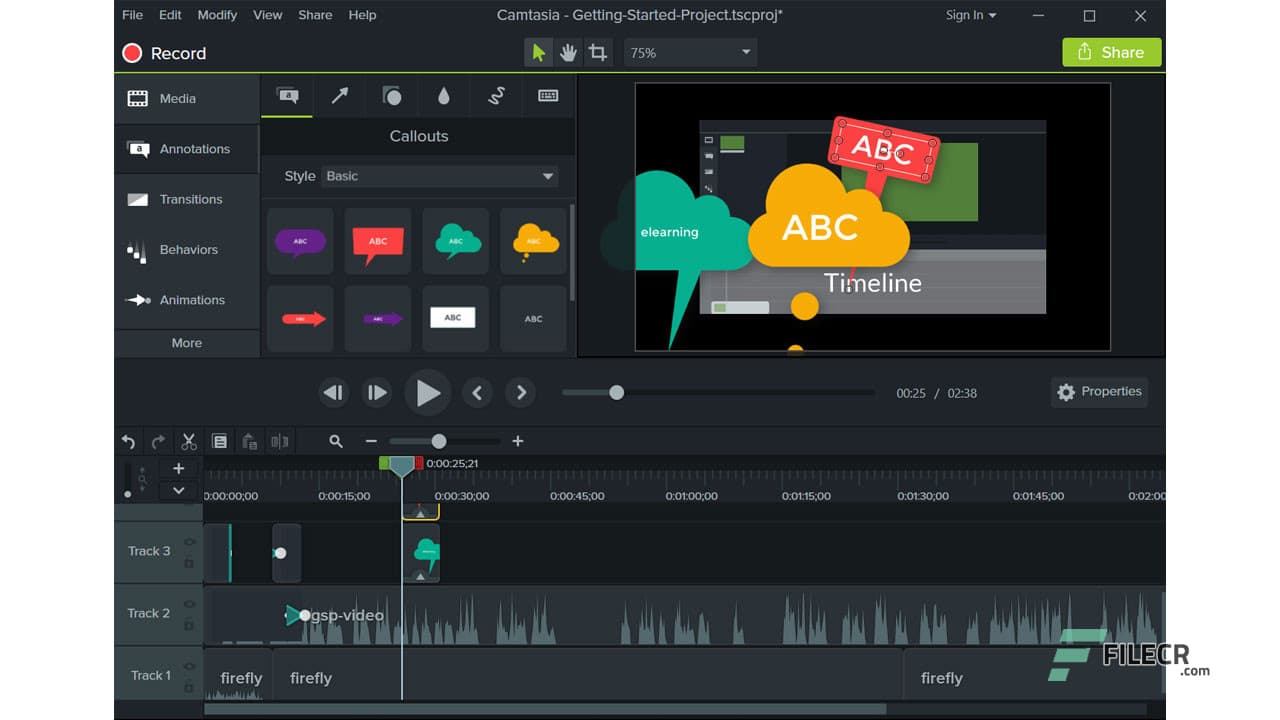Lock Track 1
This screenshot has height=720, width=1280.
point(190,687)
